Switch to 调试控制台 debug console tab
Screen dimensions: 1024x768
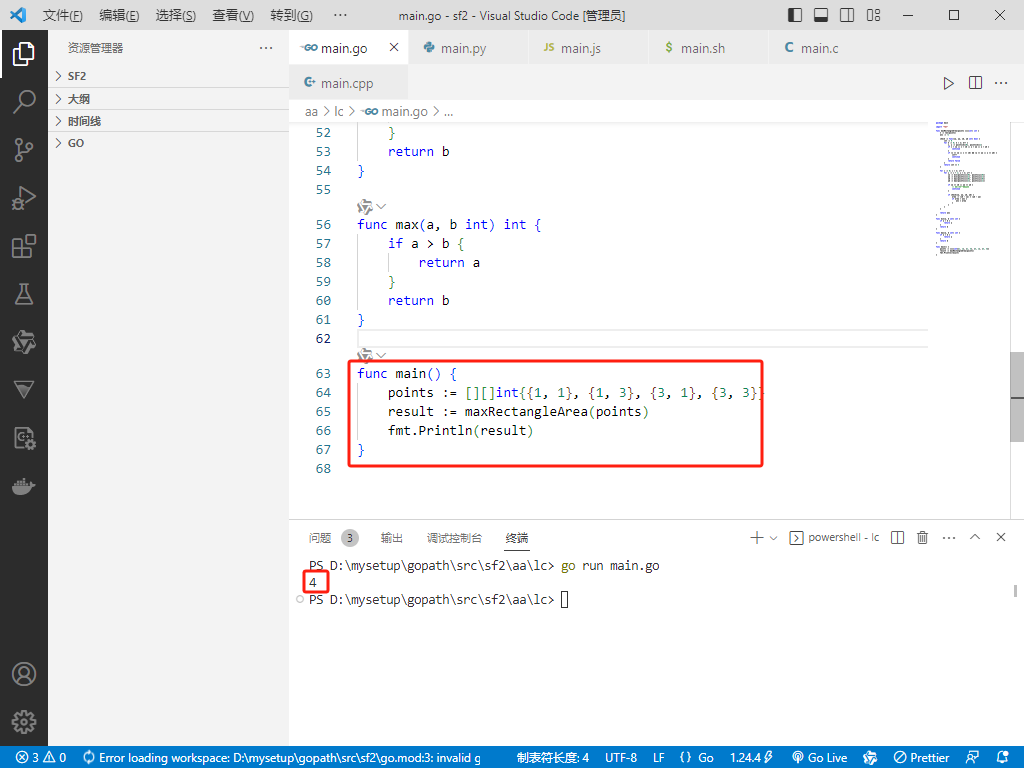coord(454,537)
